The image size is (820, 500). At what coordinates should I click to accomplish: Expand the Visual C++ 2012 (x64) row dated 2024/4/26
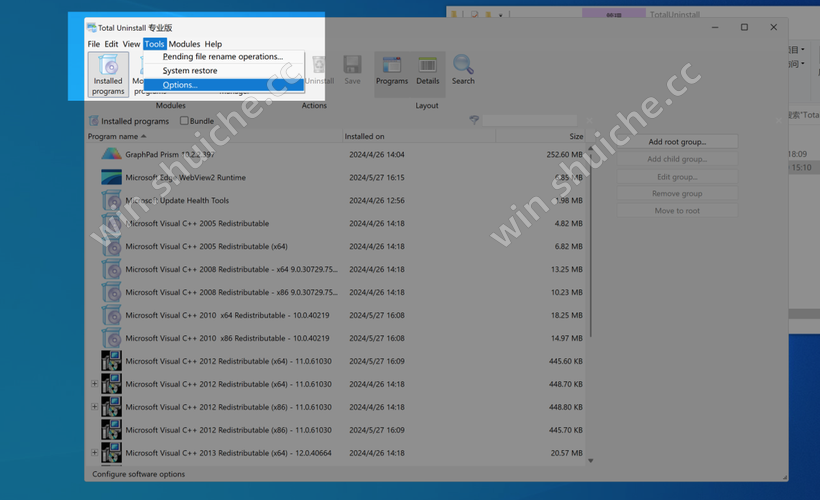pyautogui.click(x=94, y=384)
